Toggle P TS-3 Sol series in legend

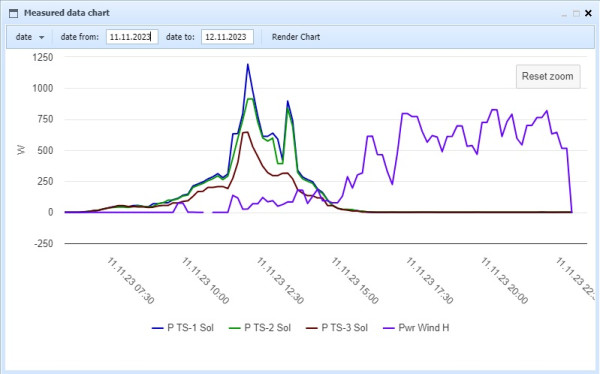pos(337,328)
